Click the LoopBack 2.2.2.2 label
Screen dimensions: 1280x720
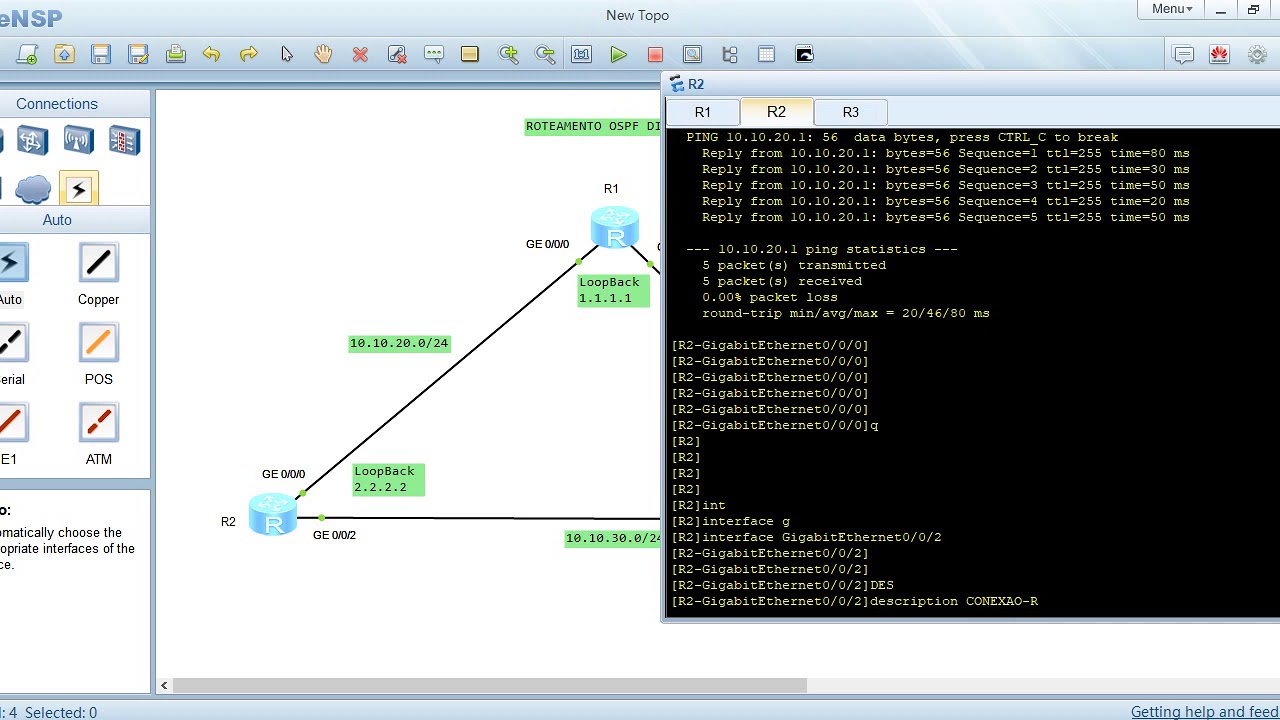(x=388, y=479)
